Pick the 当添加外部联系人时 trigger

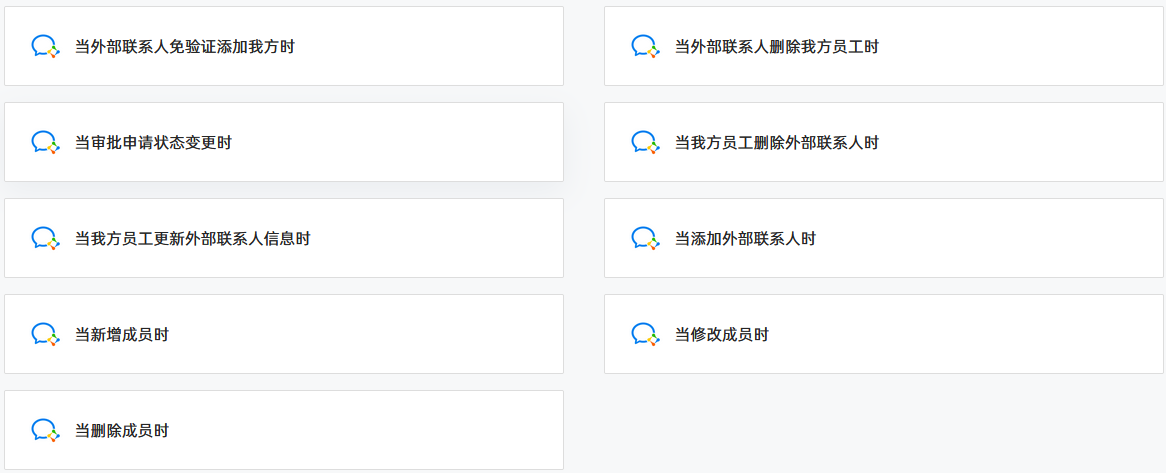pyautogui.click(x=883, y=238)
